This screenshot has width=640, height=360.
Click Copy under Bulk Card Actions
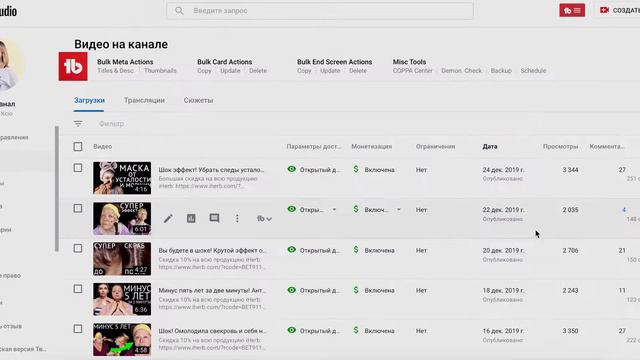click(x=204, y=71)
